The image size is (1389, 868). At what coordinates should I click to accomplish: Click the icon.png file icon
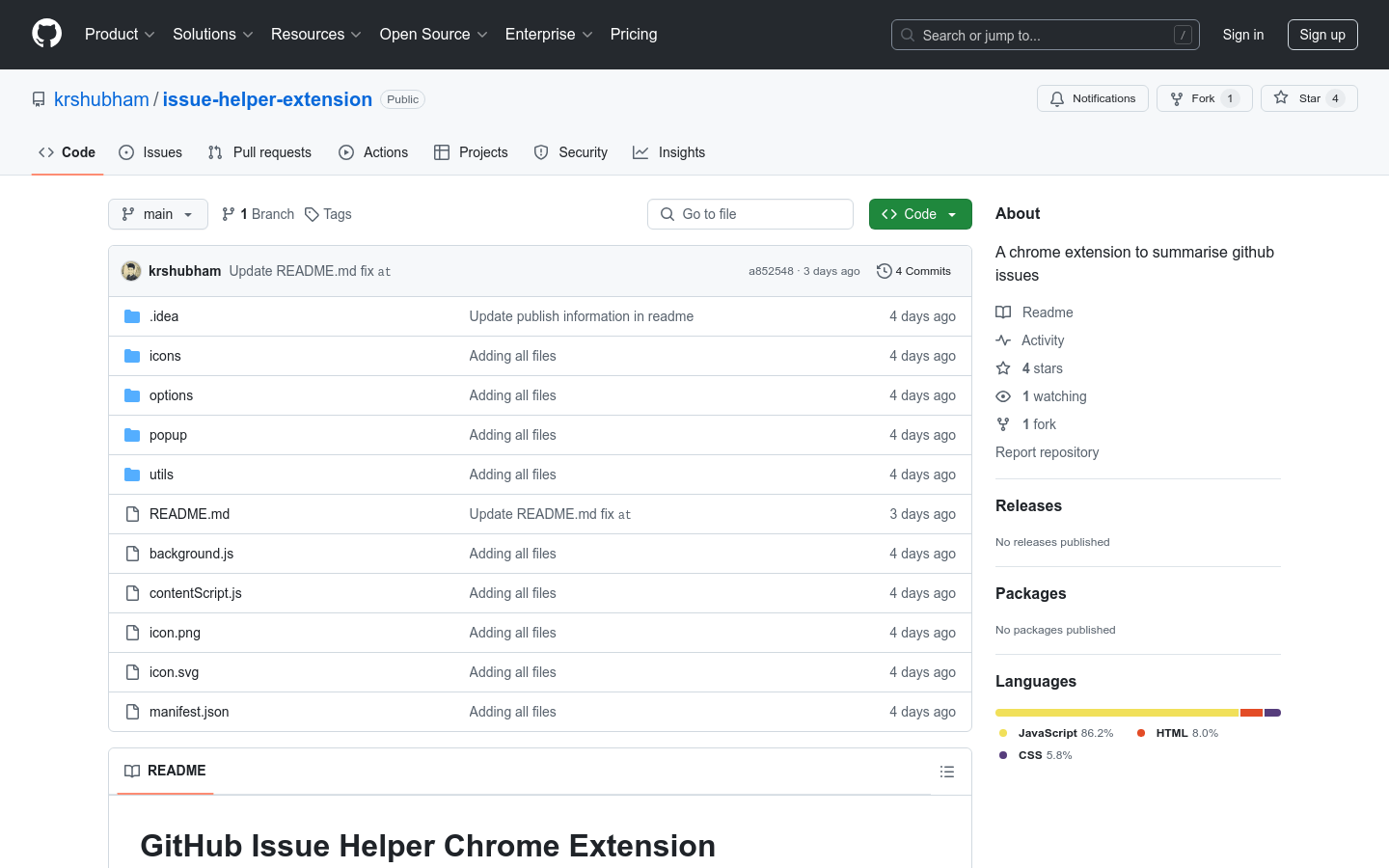132,633
